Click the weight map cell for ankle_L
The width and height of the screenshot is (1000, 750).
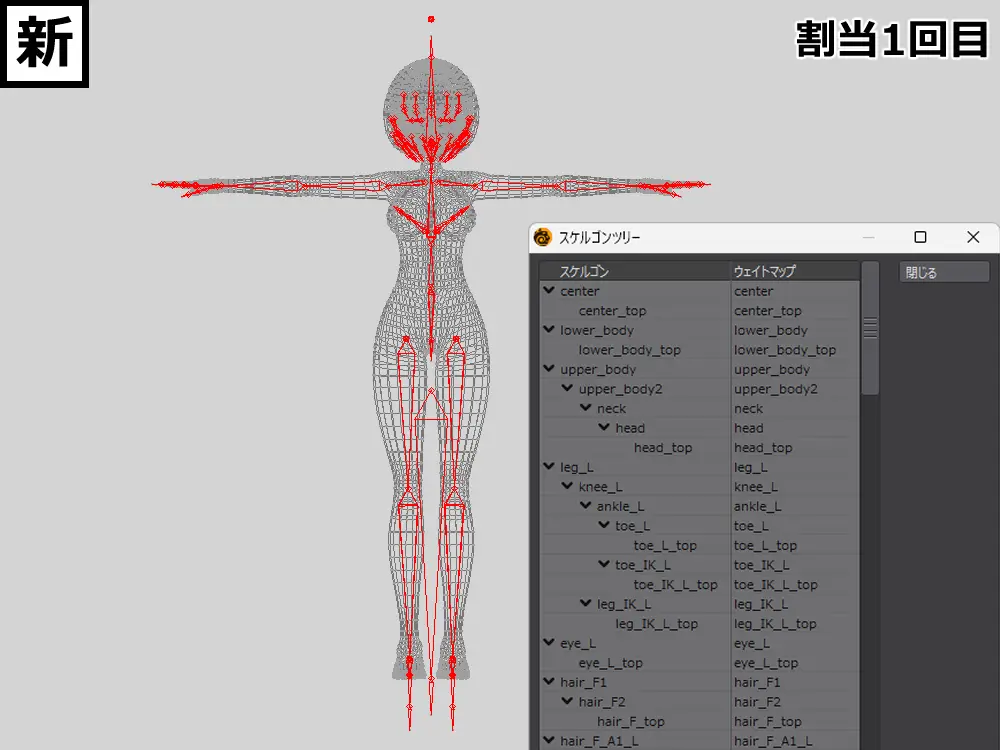point(758,506)
